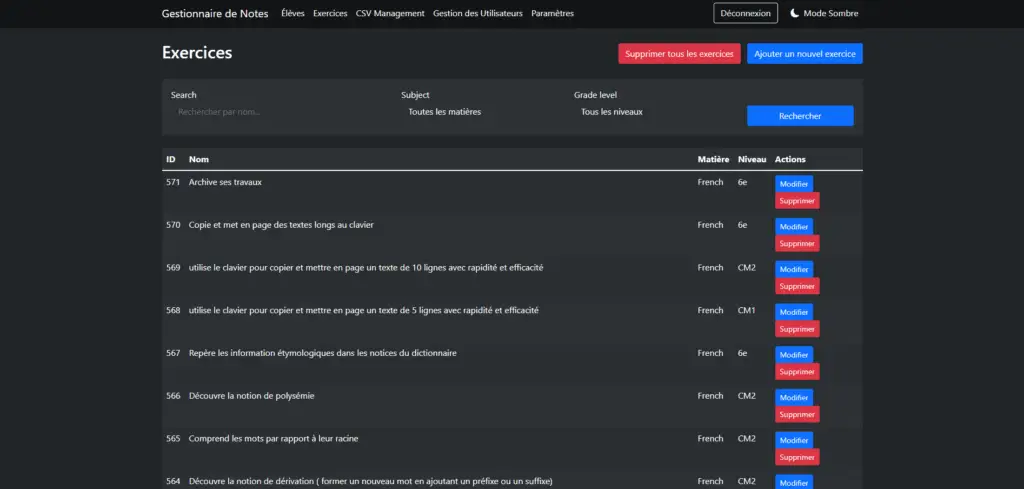This screenshot has width=1024, height=489.
Task: Open the Élèves menu item
Action: [x=293, y=13]
